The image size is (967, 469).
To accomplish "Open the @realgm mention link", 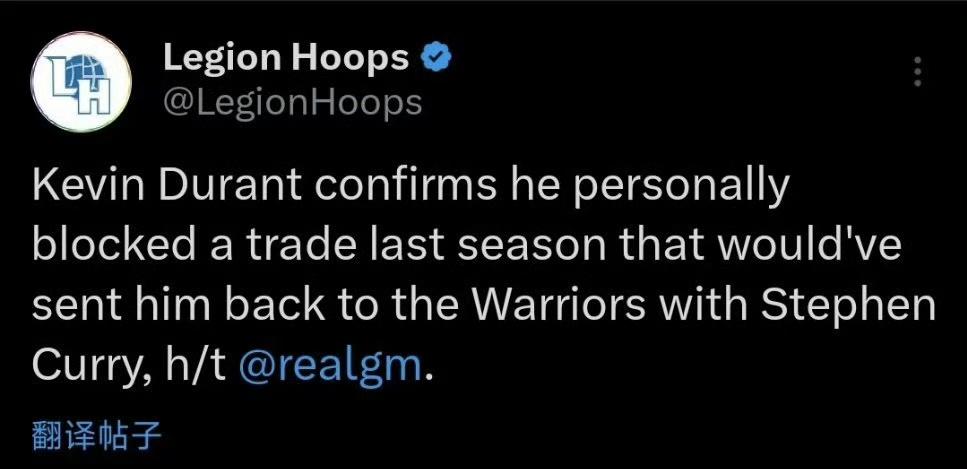I will click(328, 365).
